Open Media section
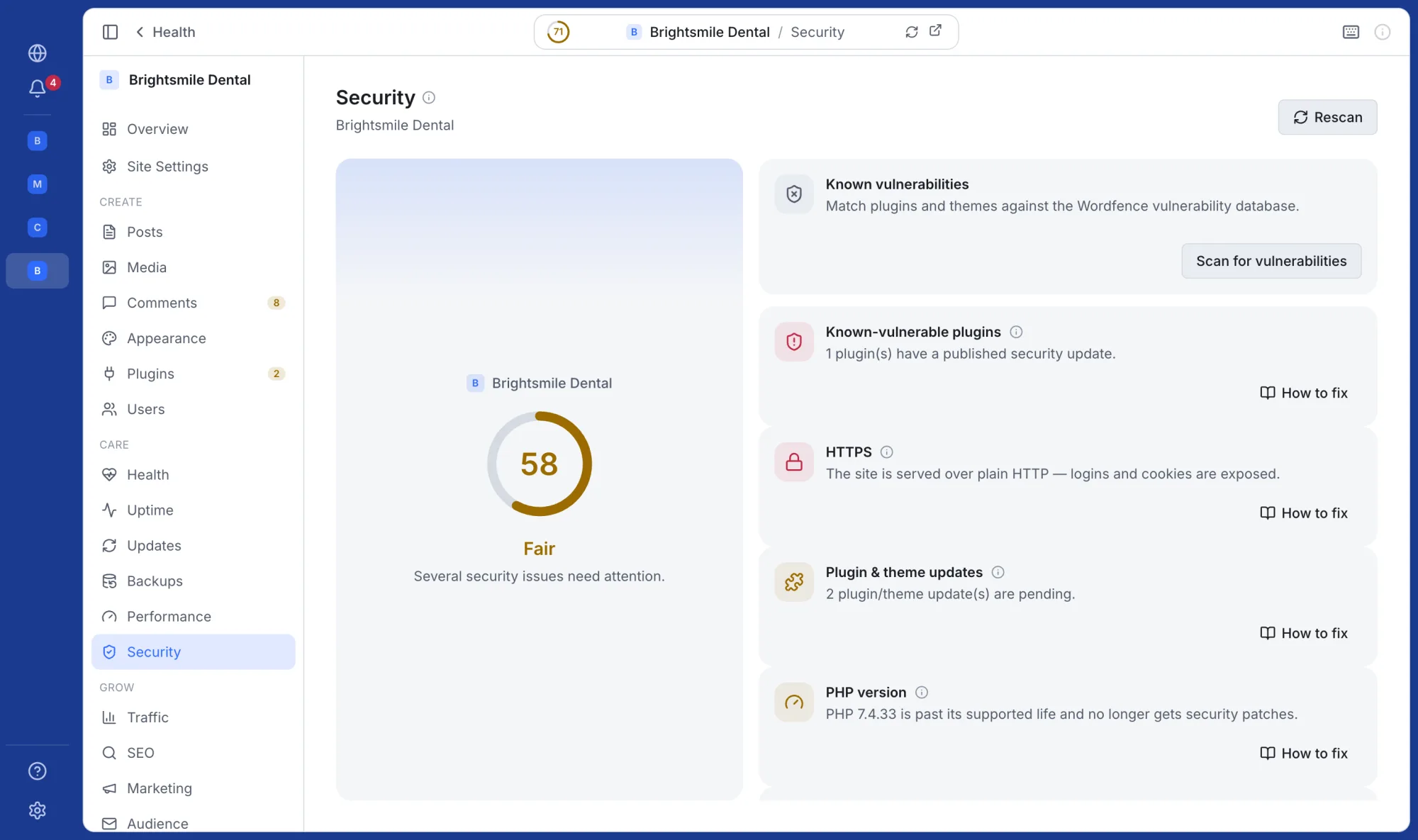 pos(194,267)
